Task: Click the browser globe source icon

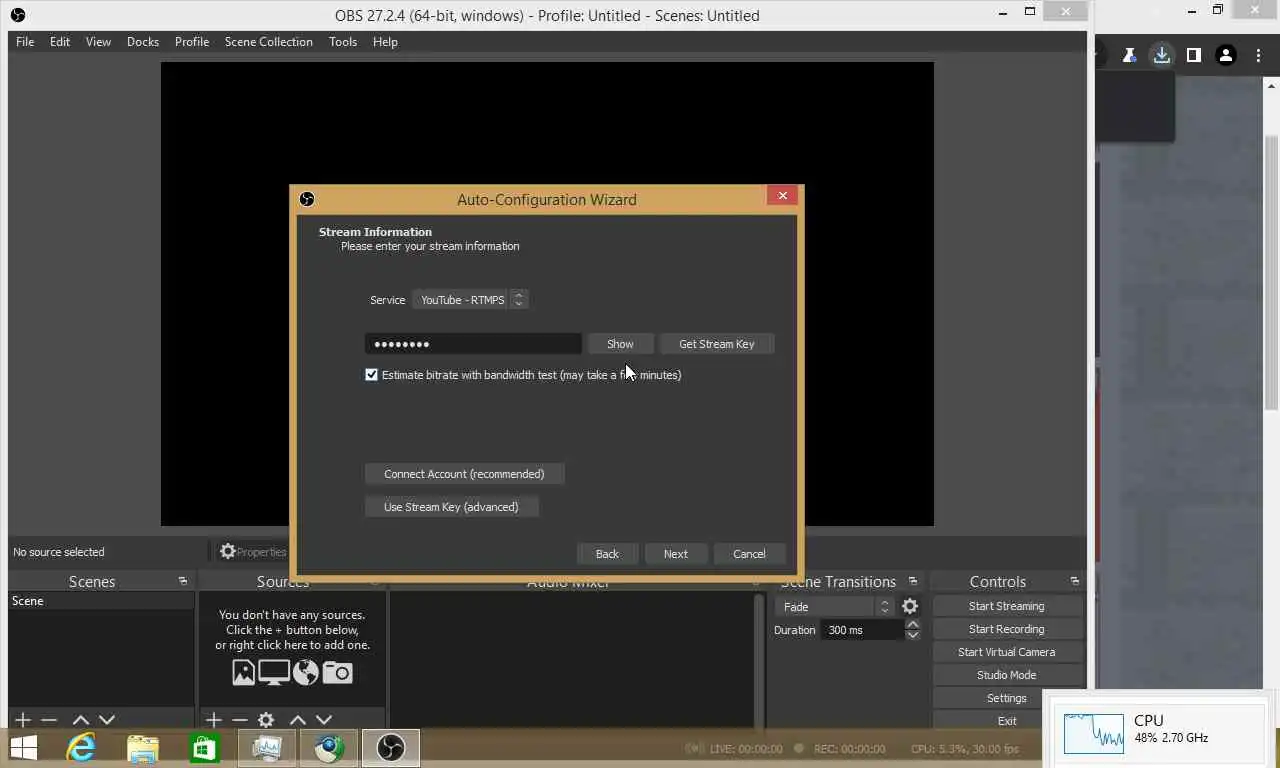Action: 306,673
